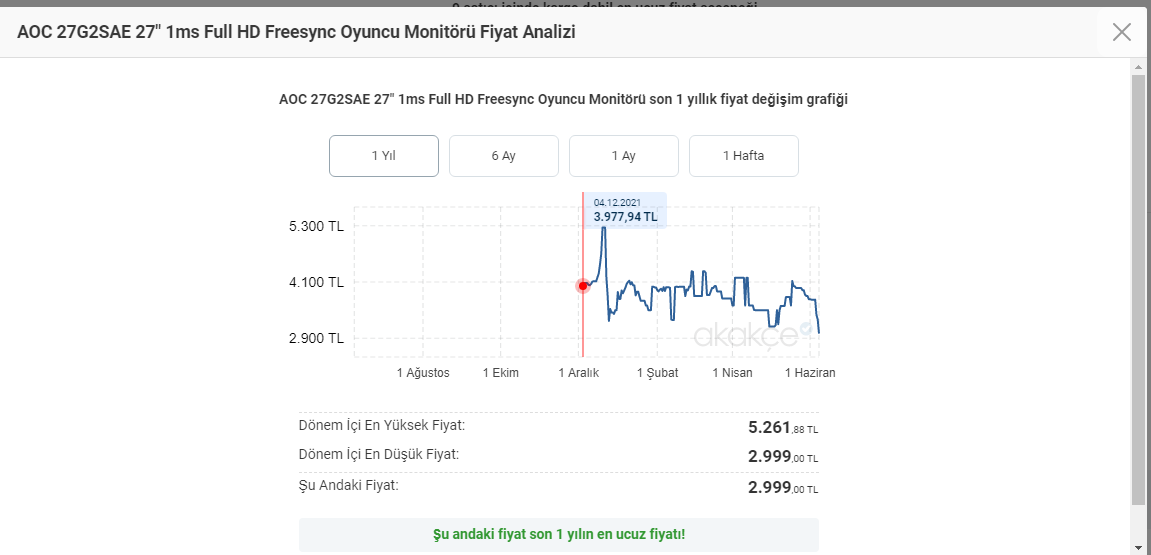Viewport: 1151px width, 555px height.
Task: Click the 5.300 TL axis label
Action: [316, 226]
